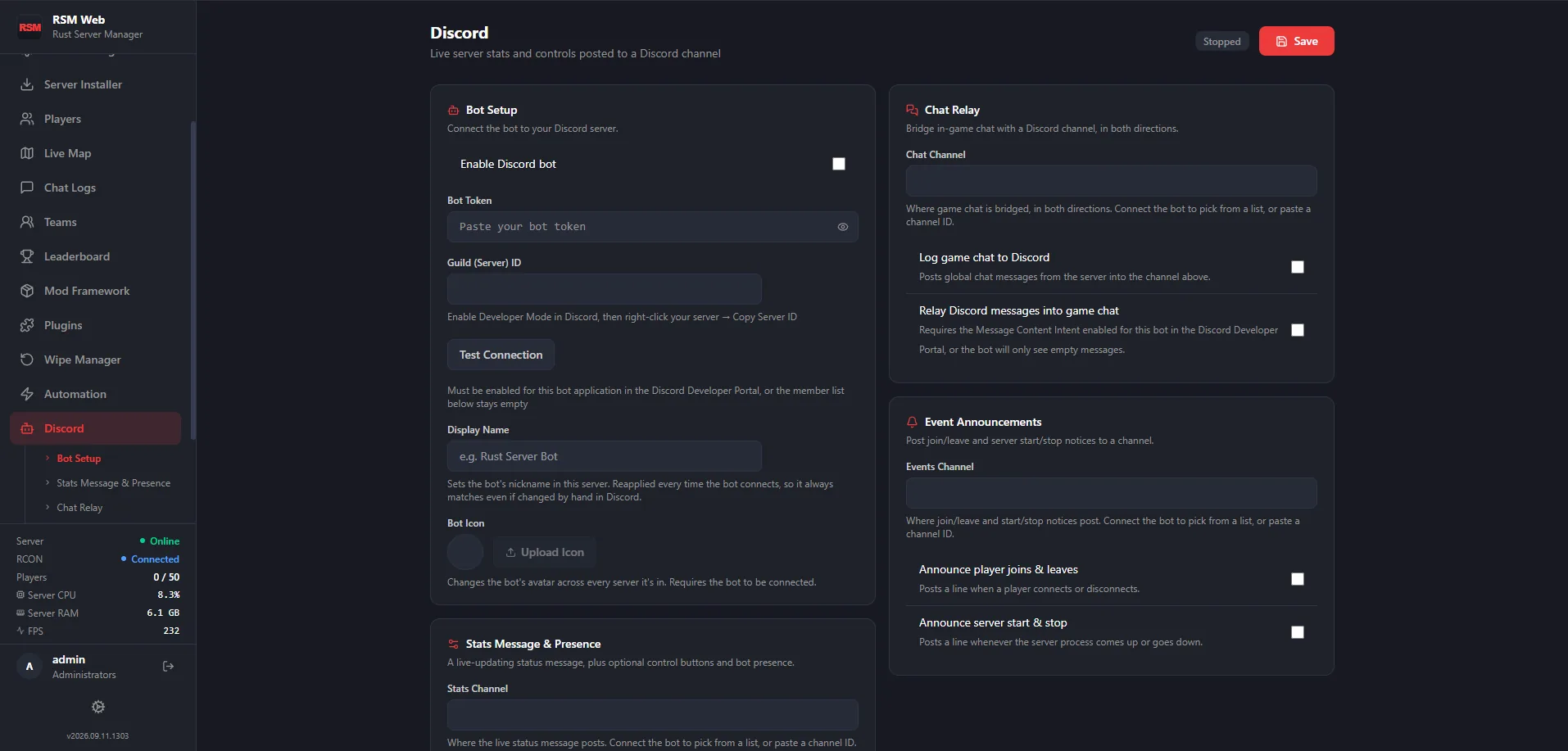The image size is (1568, 751).
Task: Click the Server CPU chip icon
Action: (20, 595)
